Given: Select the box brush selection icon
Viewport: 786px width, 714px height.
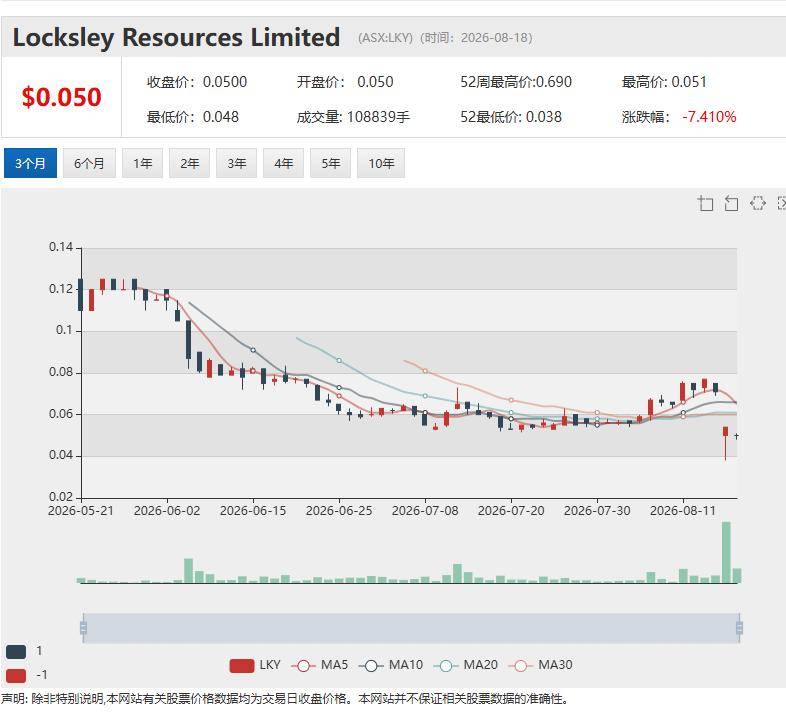Looking at the screenshot, I should pos(757,203).
